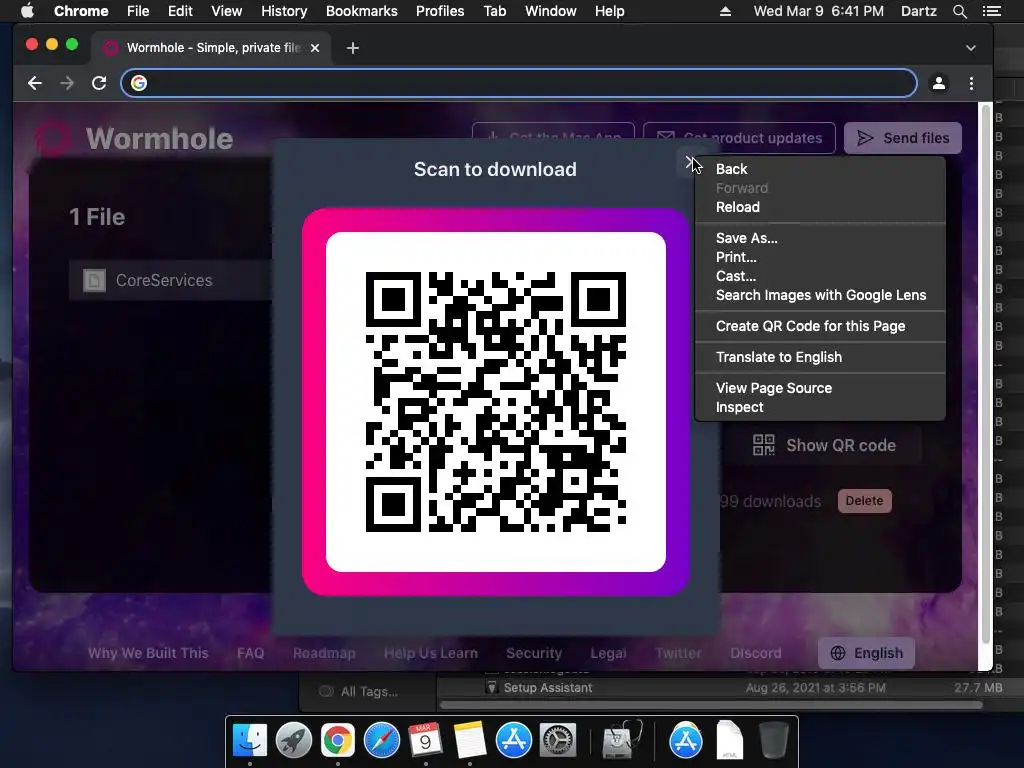Open Calendar from the Dock
The image size is (1024, 768).
click(425, 741)
